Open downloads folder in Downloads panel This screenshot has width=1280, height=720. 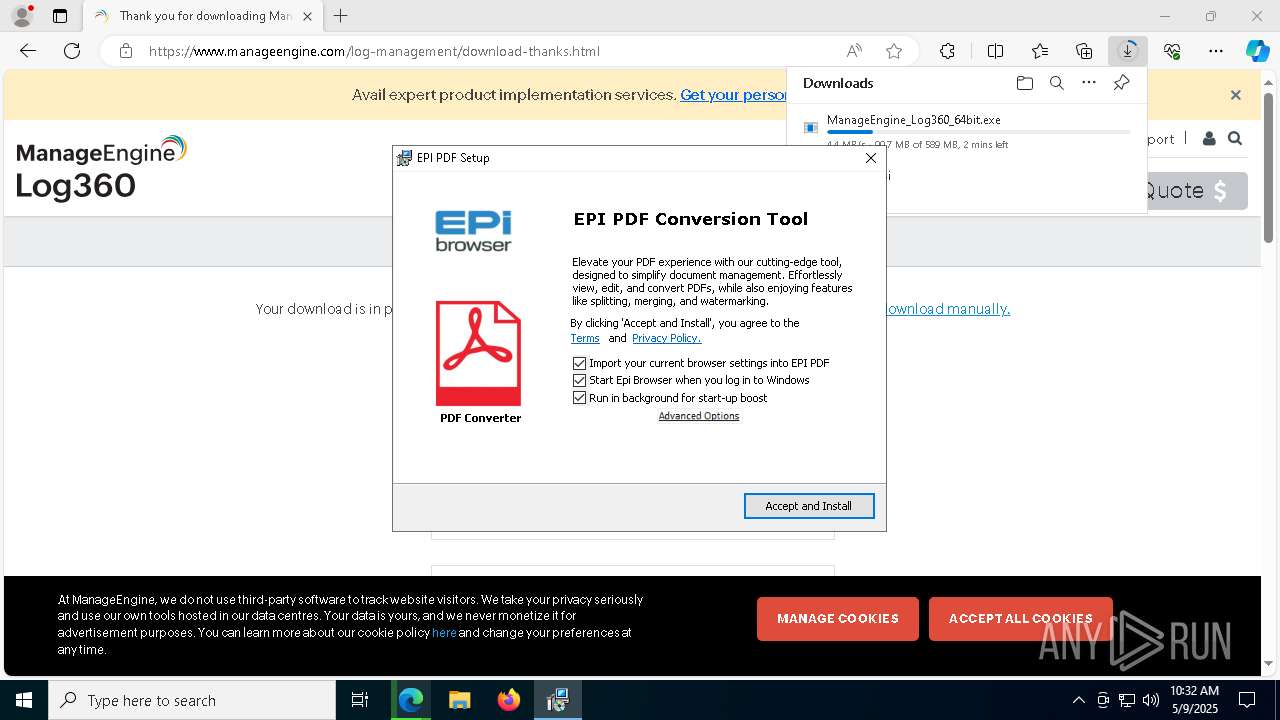click(1024, 83)
